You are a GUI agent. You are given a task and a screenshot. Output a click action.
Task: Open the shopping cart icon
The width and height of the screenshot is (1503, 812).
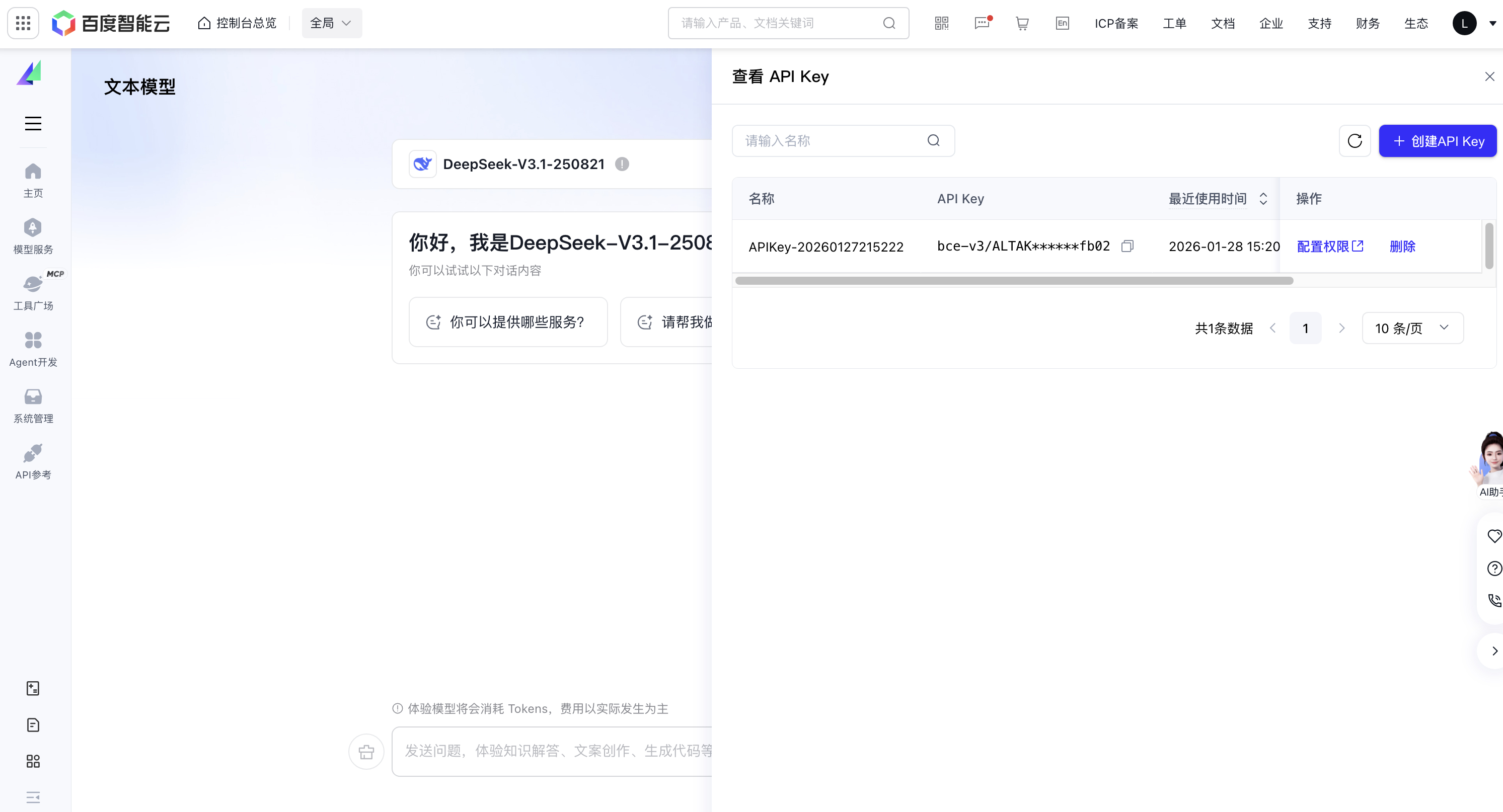(x=1022, y=23)
